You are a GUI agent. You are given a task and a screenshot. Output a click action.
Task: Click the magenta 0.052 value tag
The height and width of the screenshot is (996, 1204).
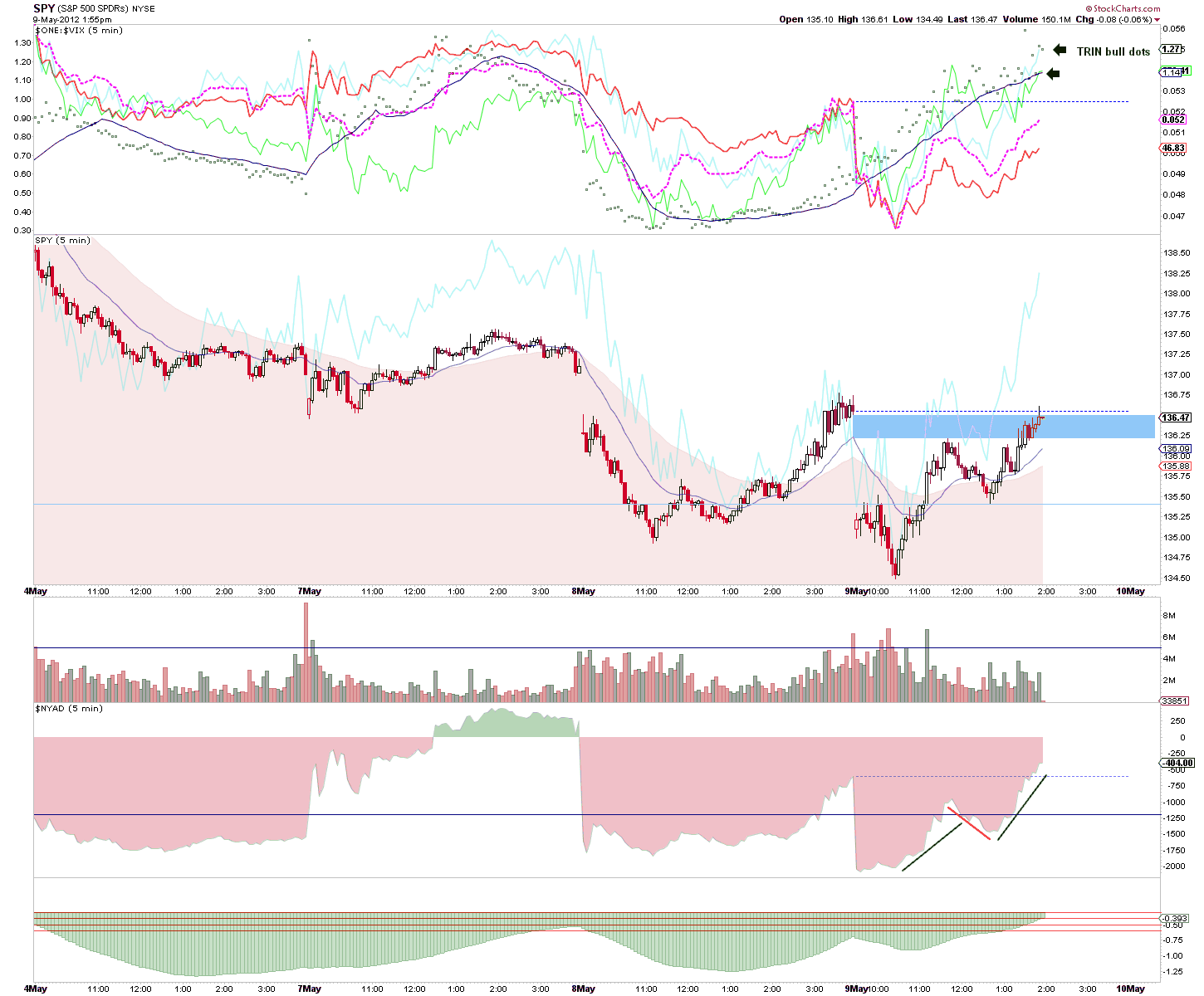coord(1173,120)
